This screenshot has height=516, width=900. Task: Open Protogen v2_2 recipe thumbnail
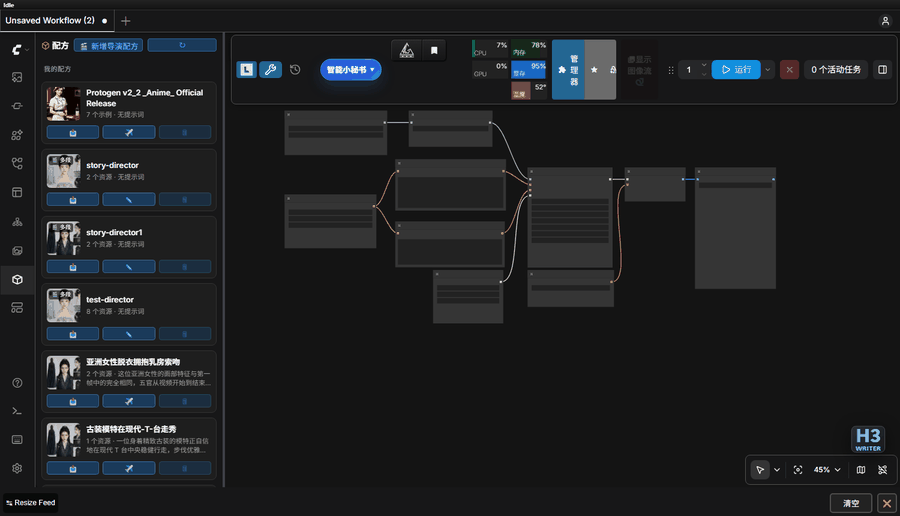[x=63, y=104]
